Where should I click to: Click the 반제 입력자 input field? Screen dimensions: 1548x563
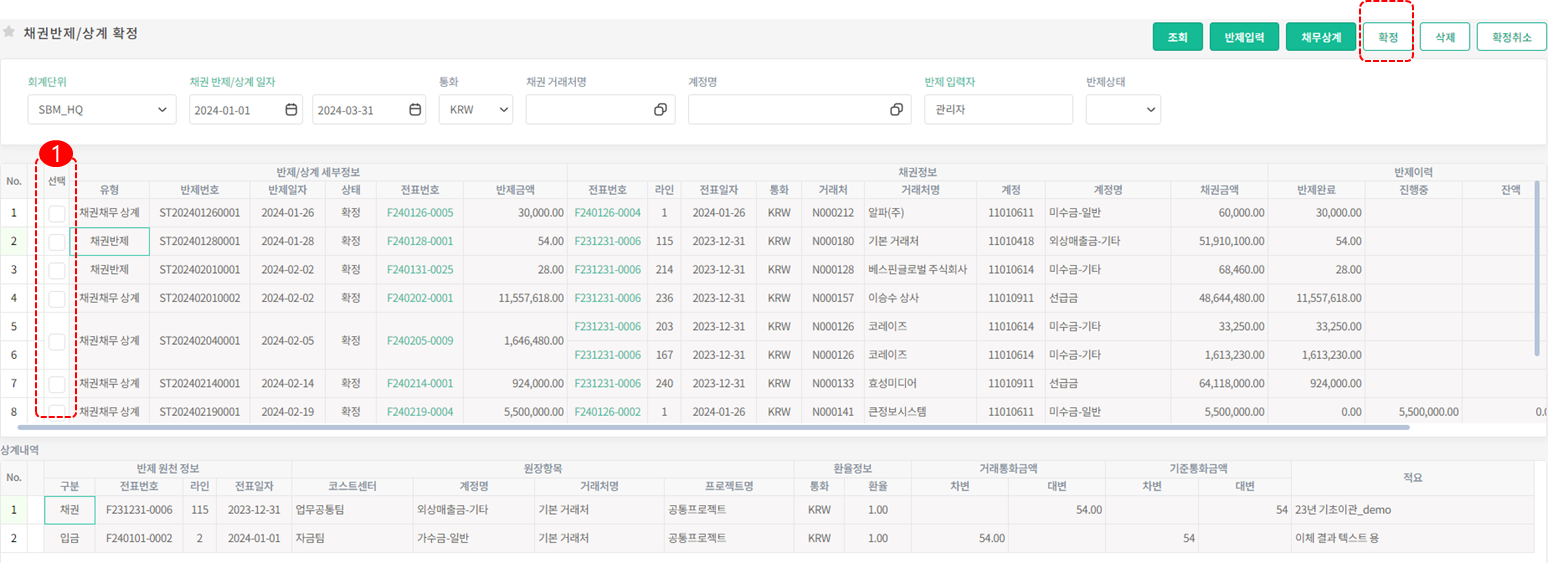(997, 110)
